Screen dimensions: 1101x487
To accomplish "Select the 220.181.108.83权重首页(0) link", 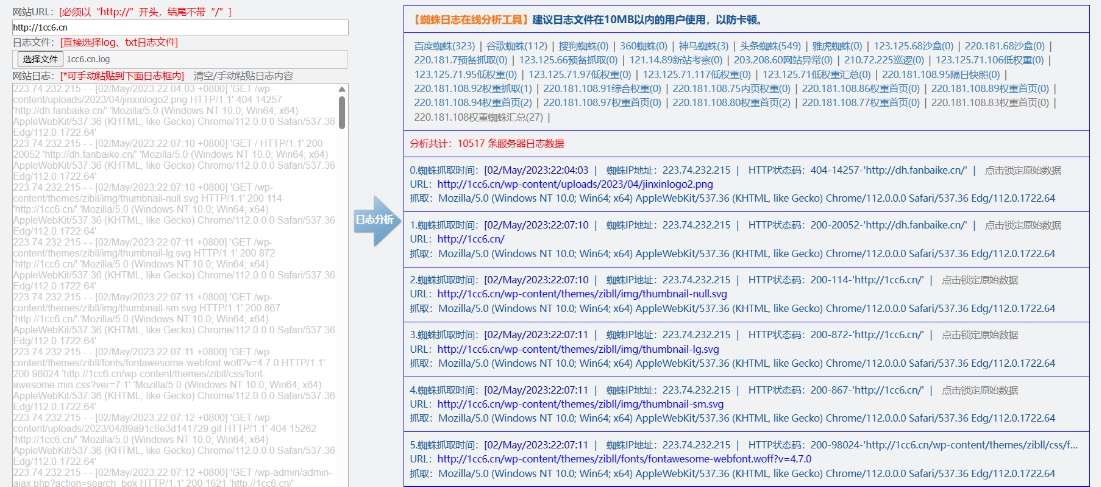I will coord(990,102).
